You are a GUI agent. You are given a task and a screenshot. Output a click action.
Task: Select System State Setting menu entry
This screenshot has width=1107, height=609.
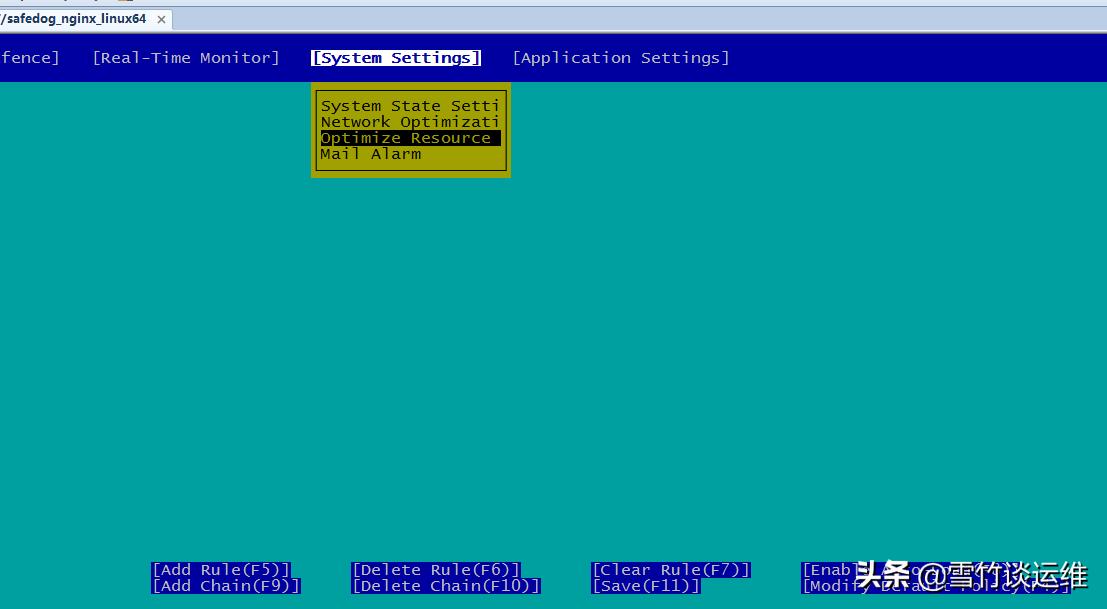409,106
